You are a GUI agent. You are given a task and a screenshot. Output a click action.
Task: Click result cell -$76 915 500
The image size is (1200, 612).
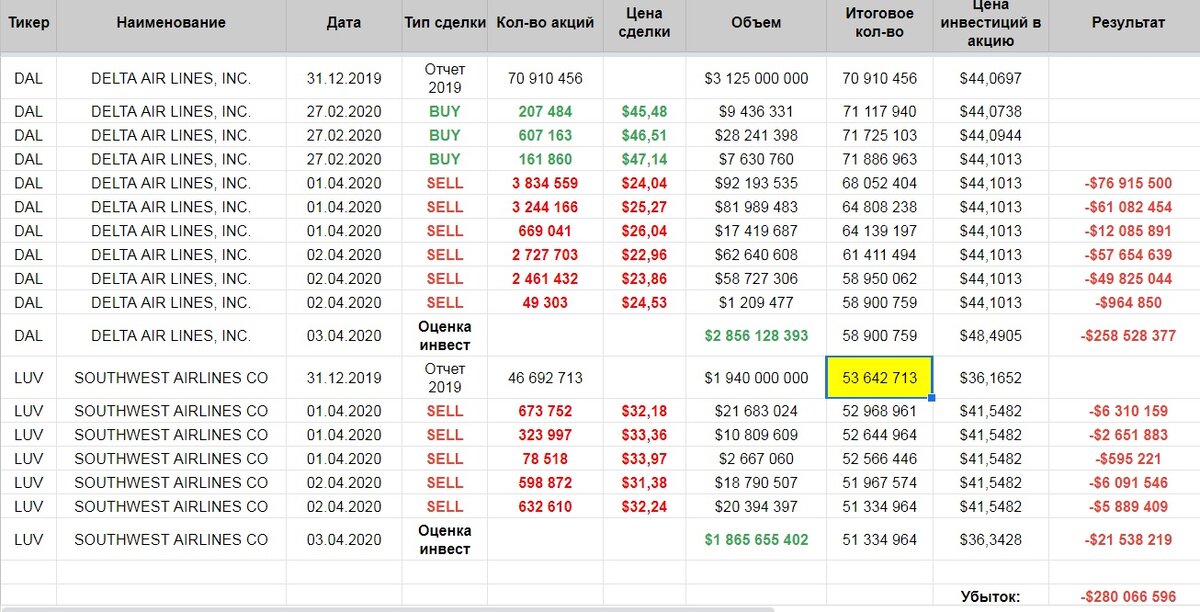[1128, 183]
